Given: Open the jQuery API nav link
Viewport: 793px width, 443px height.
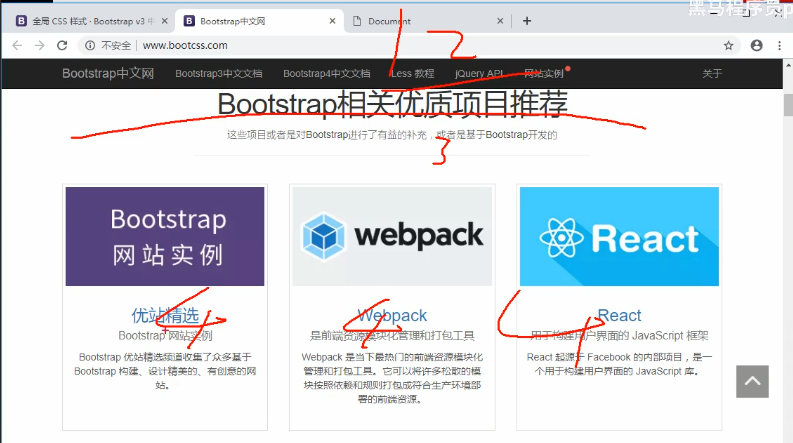Looking at the screenshot, I should pyautogui.click(x=479, y=73).
